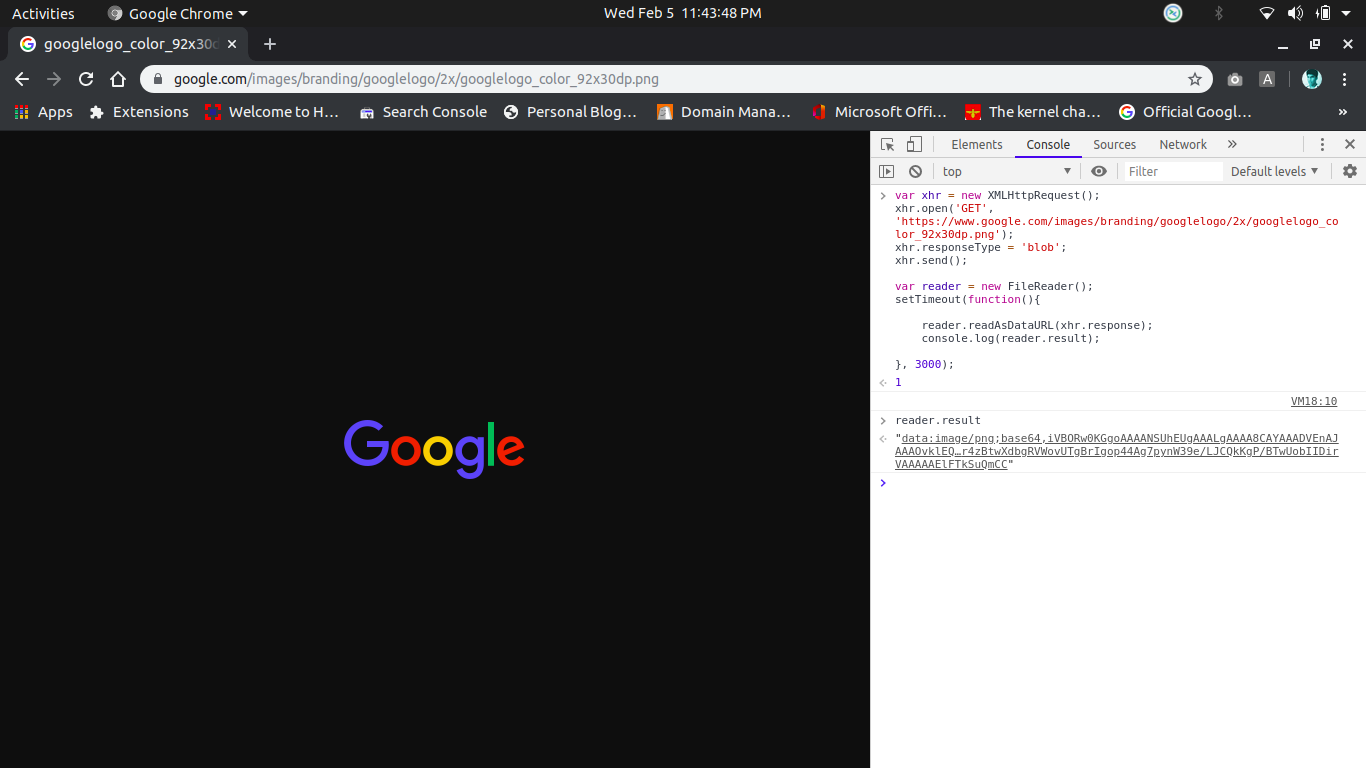The image size is (1366, 768).
Task: Click the 'A' extension icon
Action: click(1267, 79)
